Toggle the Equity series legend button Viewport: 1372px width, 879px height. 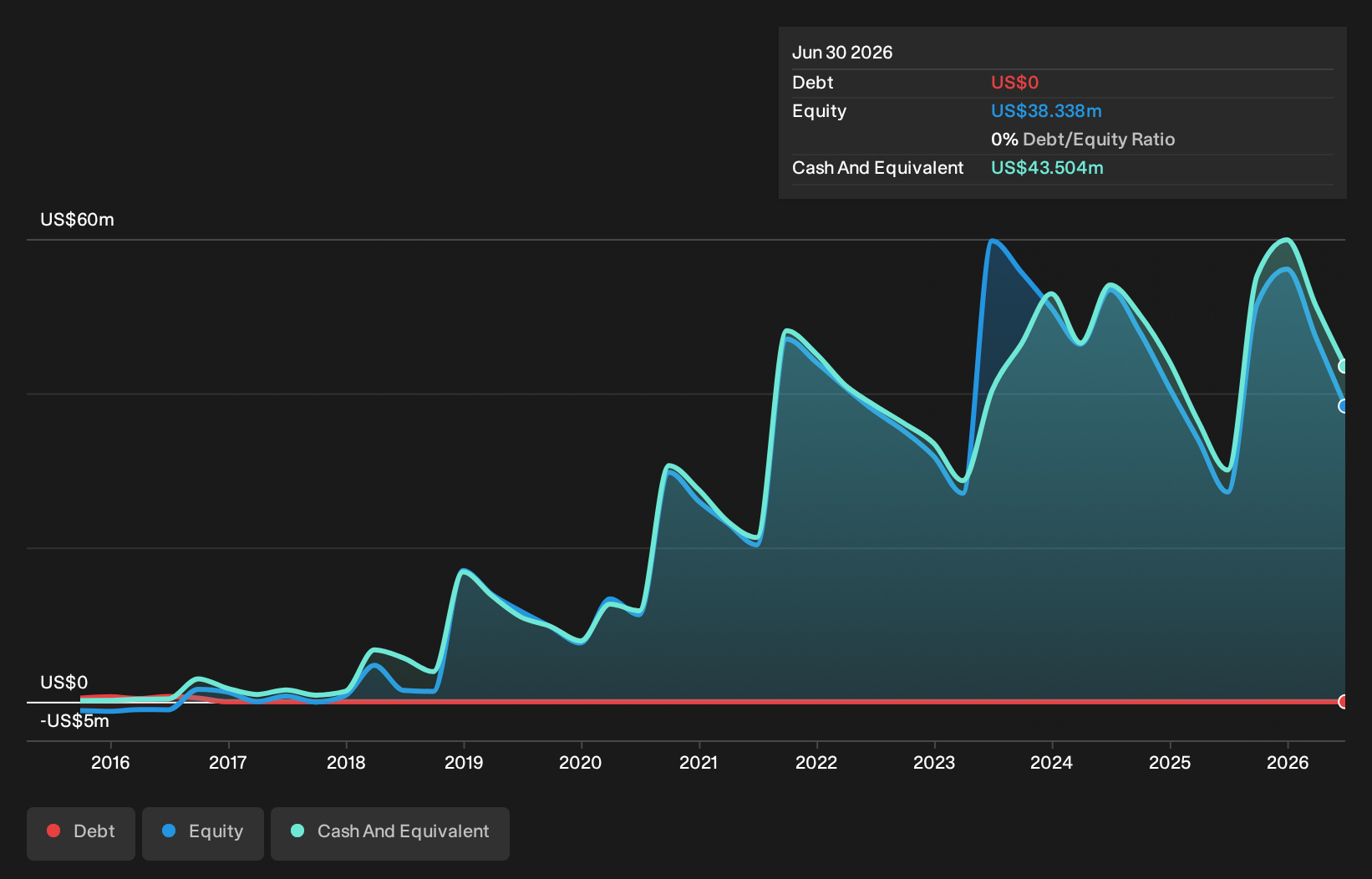(x=203, y=833)
